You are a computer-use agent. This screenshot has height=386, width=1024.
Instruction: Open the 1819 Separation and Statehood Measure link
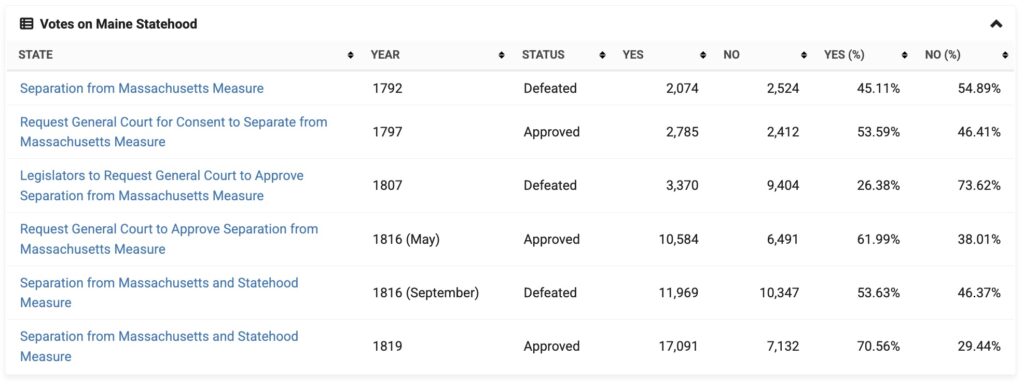coord(159,346)
